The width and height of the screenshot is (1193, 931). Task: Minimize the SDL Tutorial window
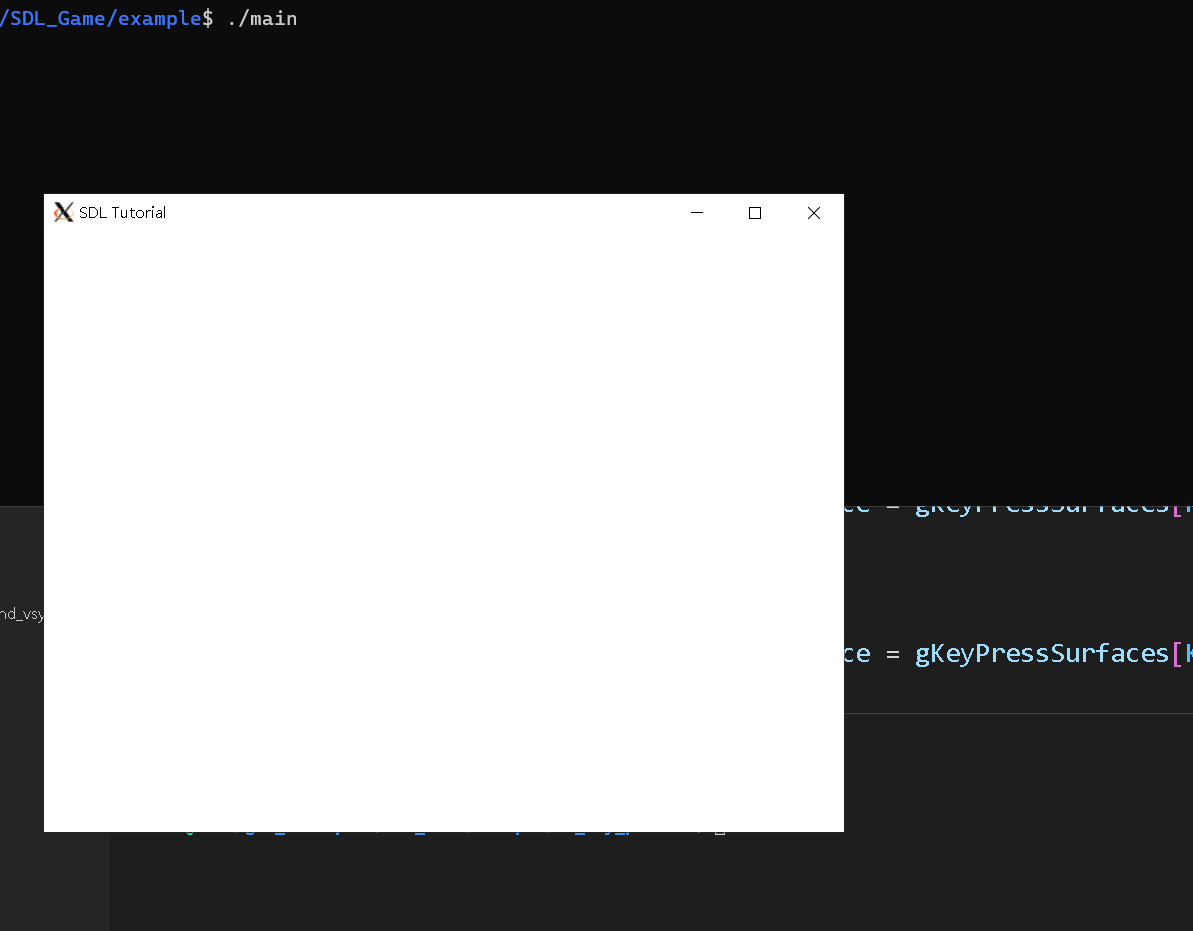click(696, 212)
